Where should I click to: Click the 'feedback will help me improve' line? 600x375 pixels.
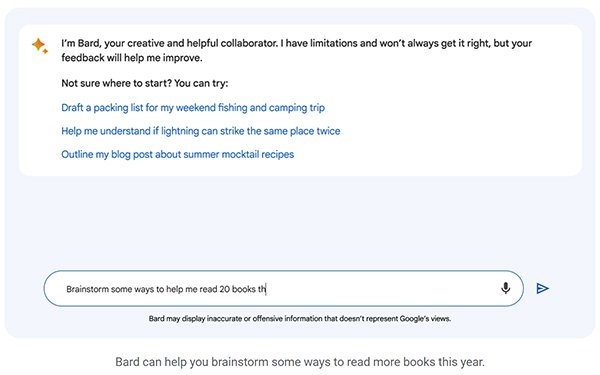click(132, 58)
